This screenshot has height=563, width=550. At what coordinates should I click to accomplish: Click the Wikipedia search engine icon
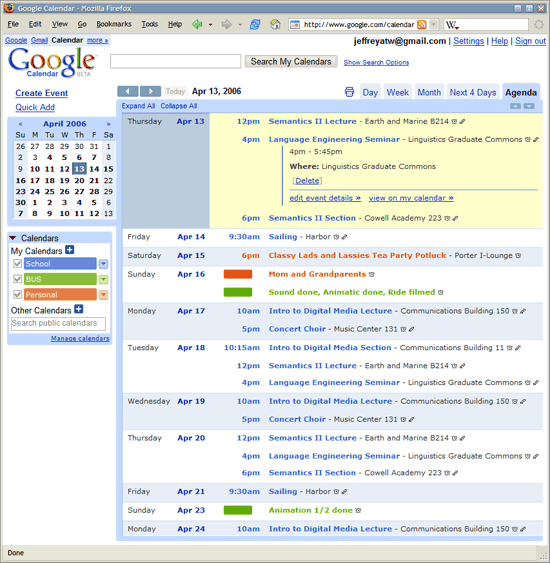pyautogui.click(x=452, y=25)
